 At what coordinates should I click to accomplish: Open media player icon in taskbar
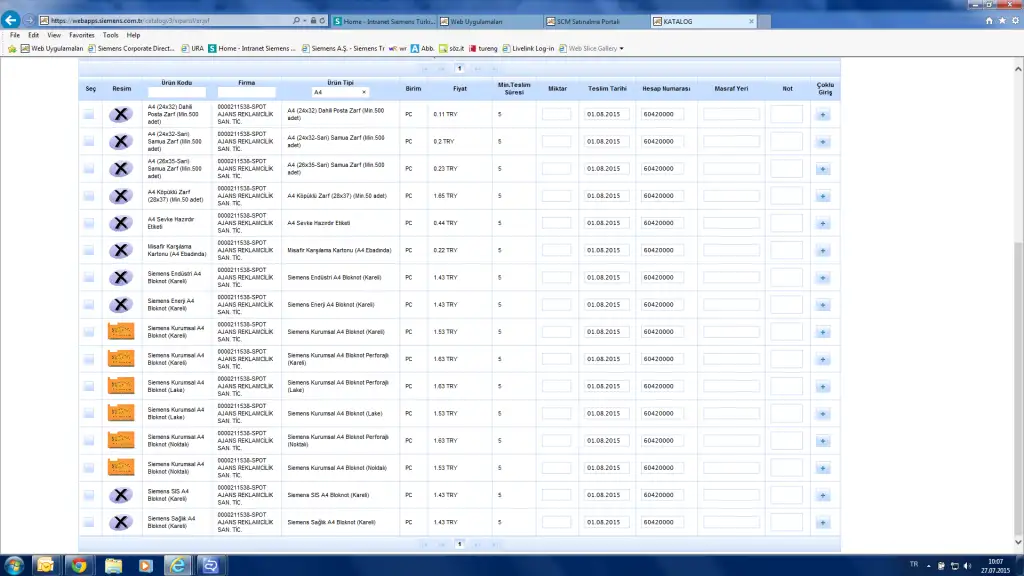[x=145, y=566]
